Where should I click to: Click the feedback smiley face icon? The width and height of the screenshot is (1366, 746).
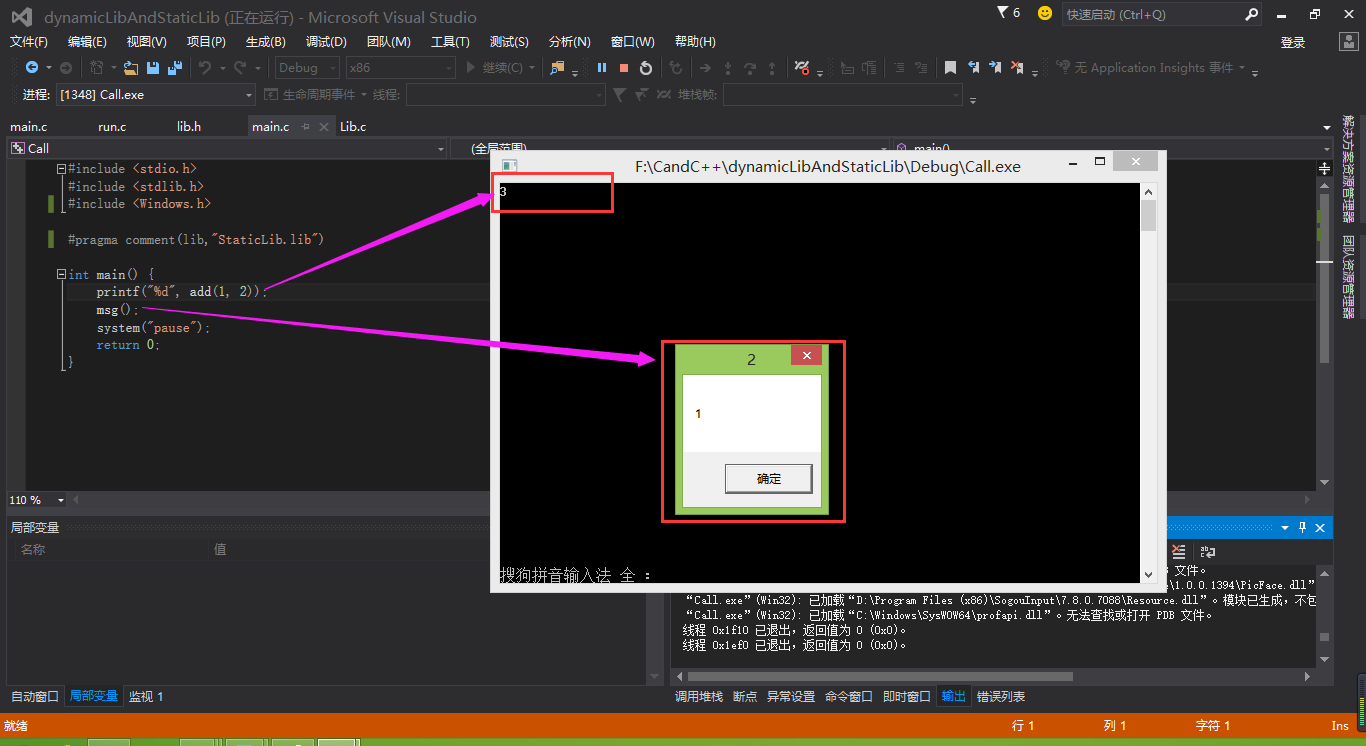1045,13
